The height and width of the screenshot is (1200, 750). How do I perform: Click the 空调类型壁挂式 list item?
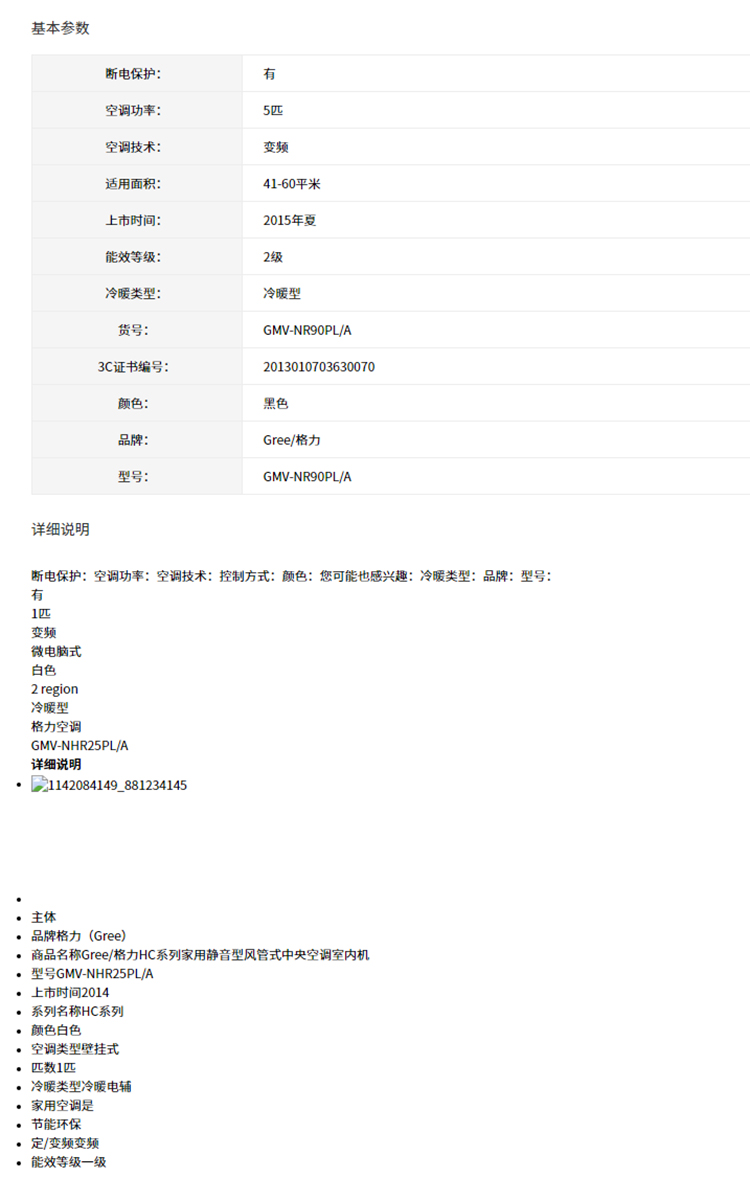coord(75,1049)
